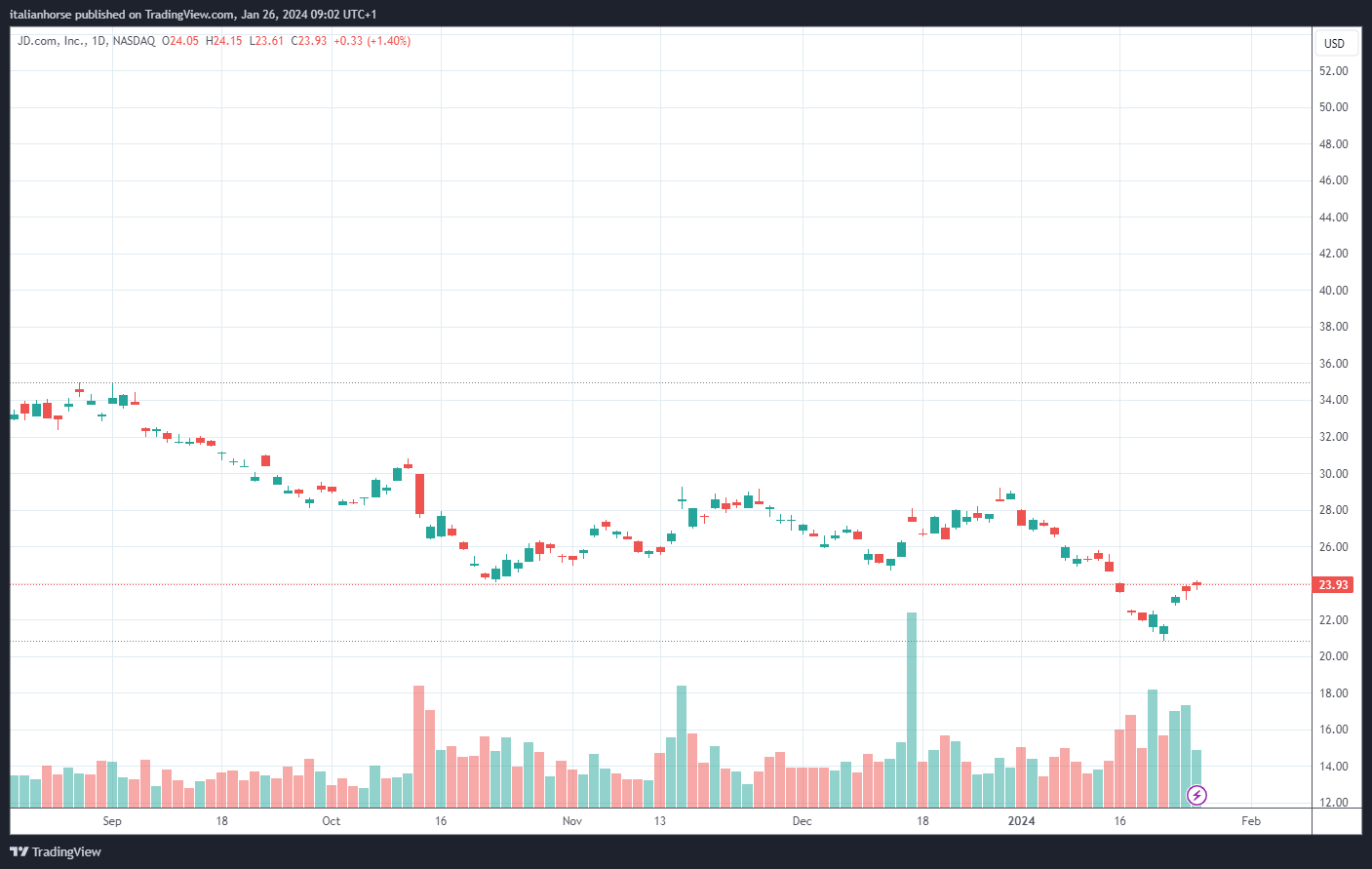Click the NASDAQ exchange label

[134, 41]
